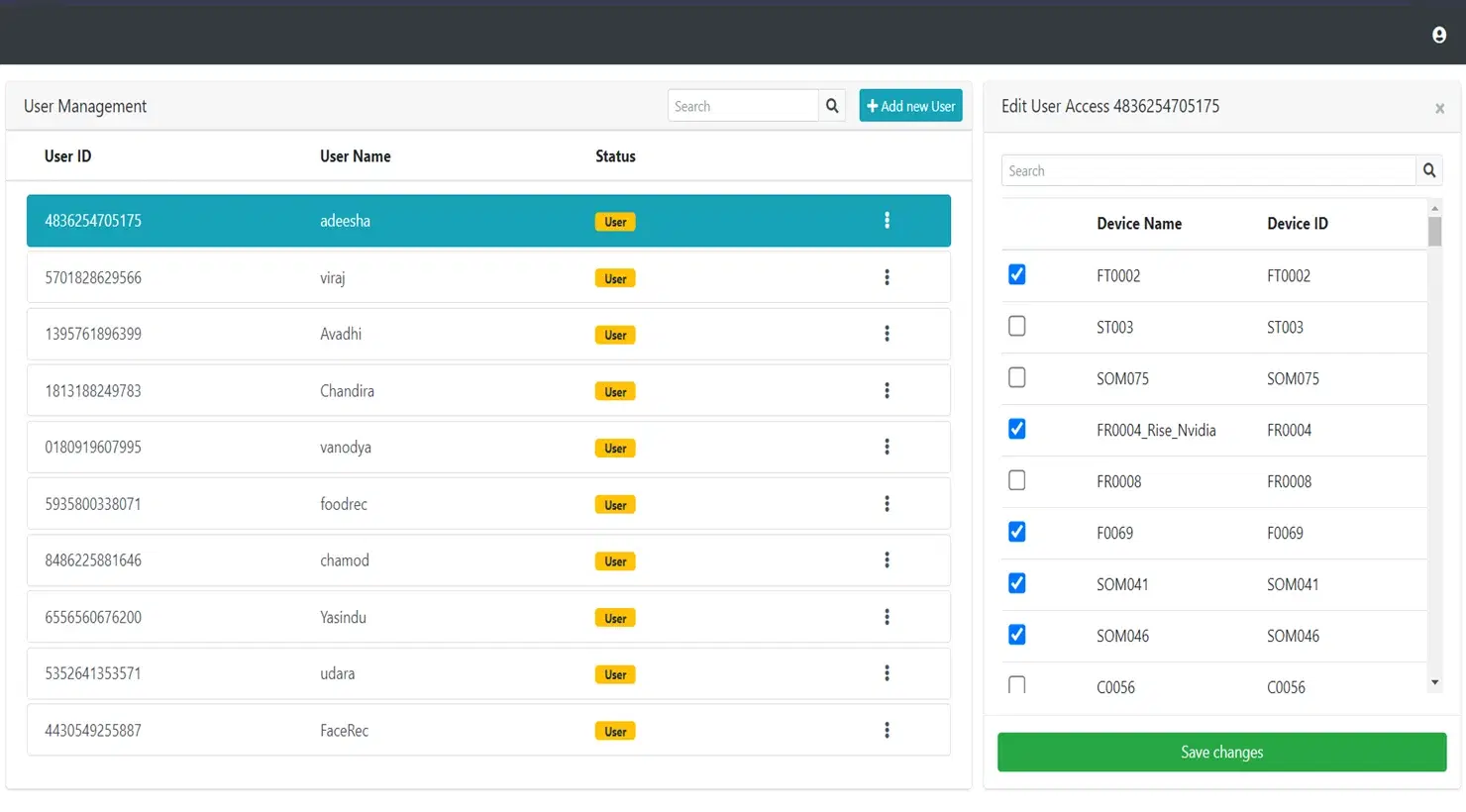Viewport: 1466px width, 812px height.
Task: Open the three-dot menu for viraj
Action: [887, 277]
